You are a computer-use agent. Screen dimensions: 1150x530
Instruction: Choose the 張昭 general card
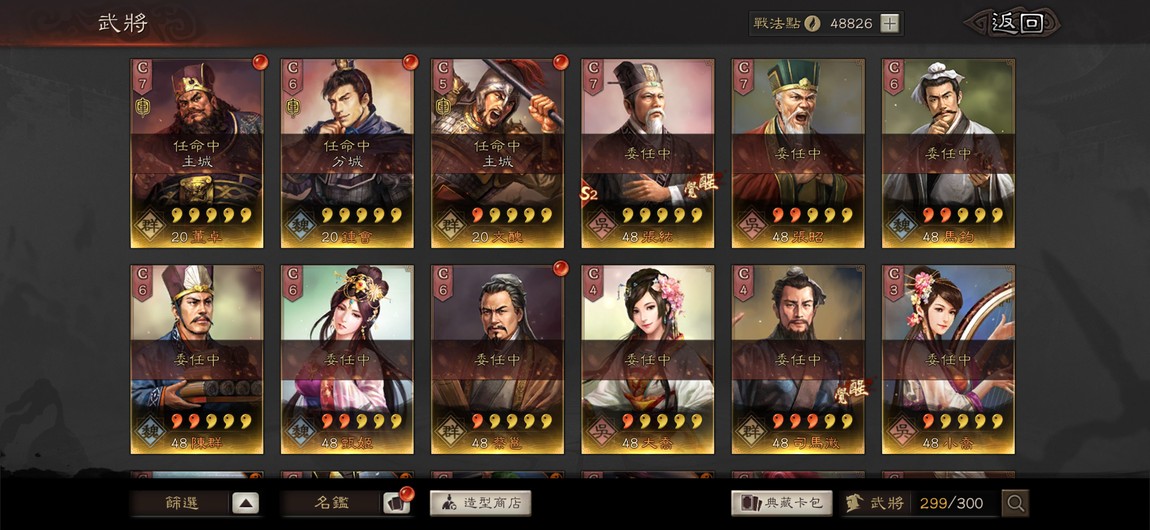click(x=798, y=153)
